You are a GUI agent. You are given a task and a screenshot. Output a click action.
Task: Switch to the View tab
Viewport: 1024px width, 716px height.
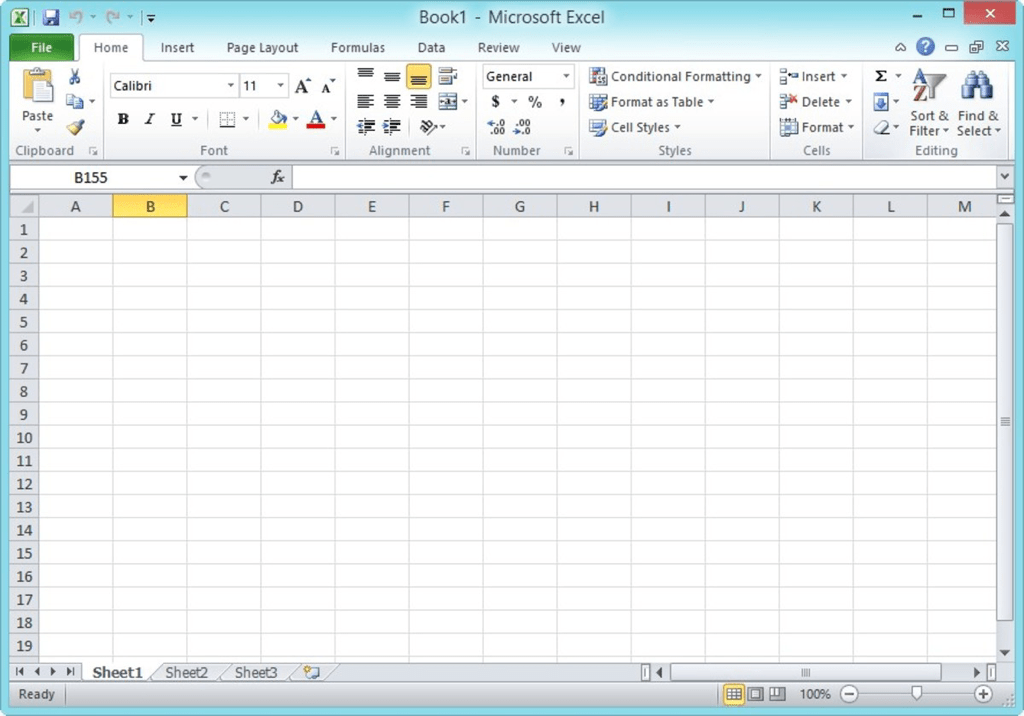point(566,48)
